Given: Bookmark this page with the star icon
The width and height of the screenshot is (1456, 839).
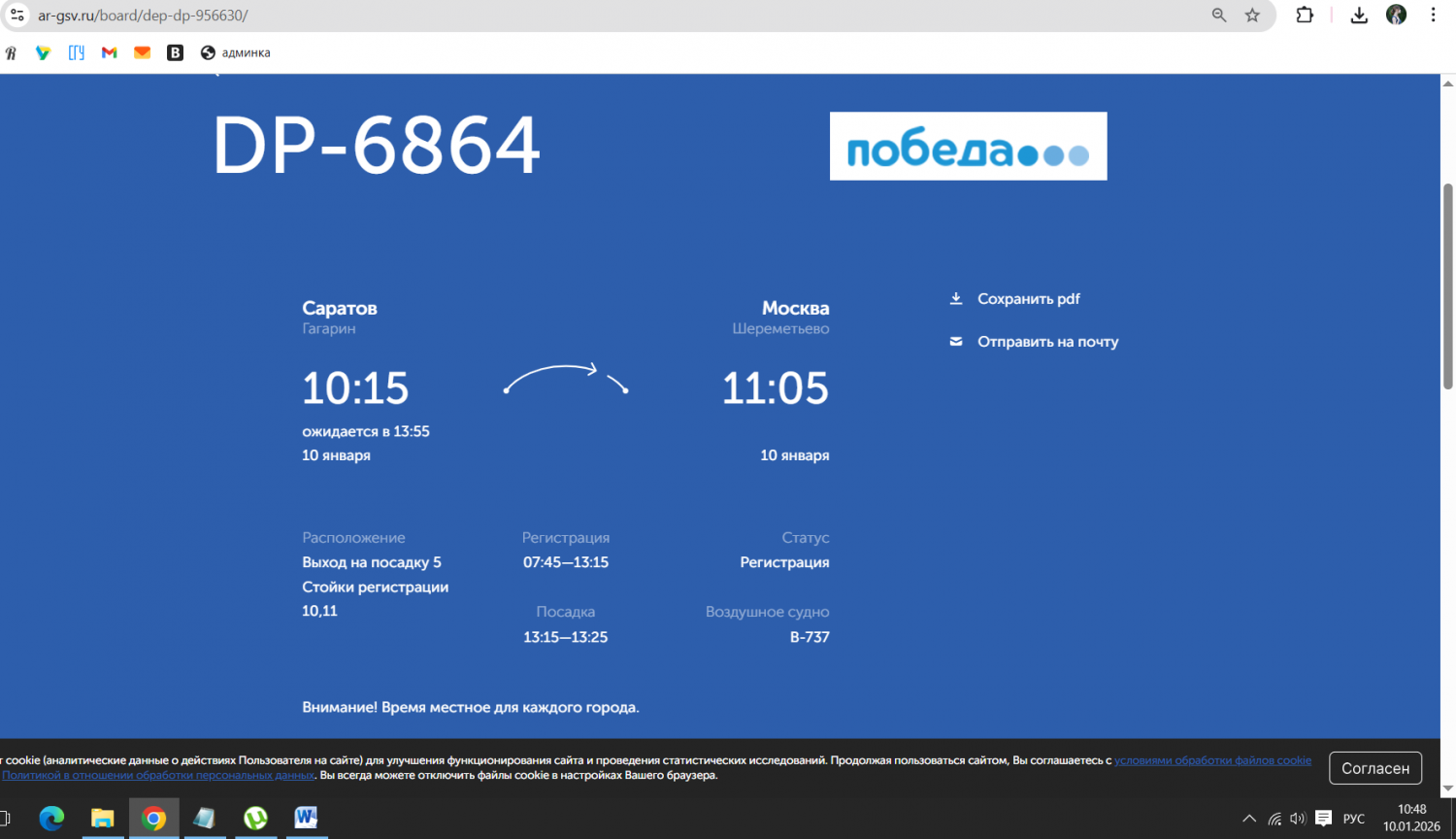Looking at the screenshot, I should [x=1252, y=16].
